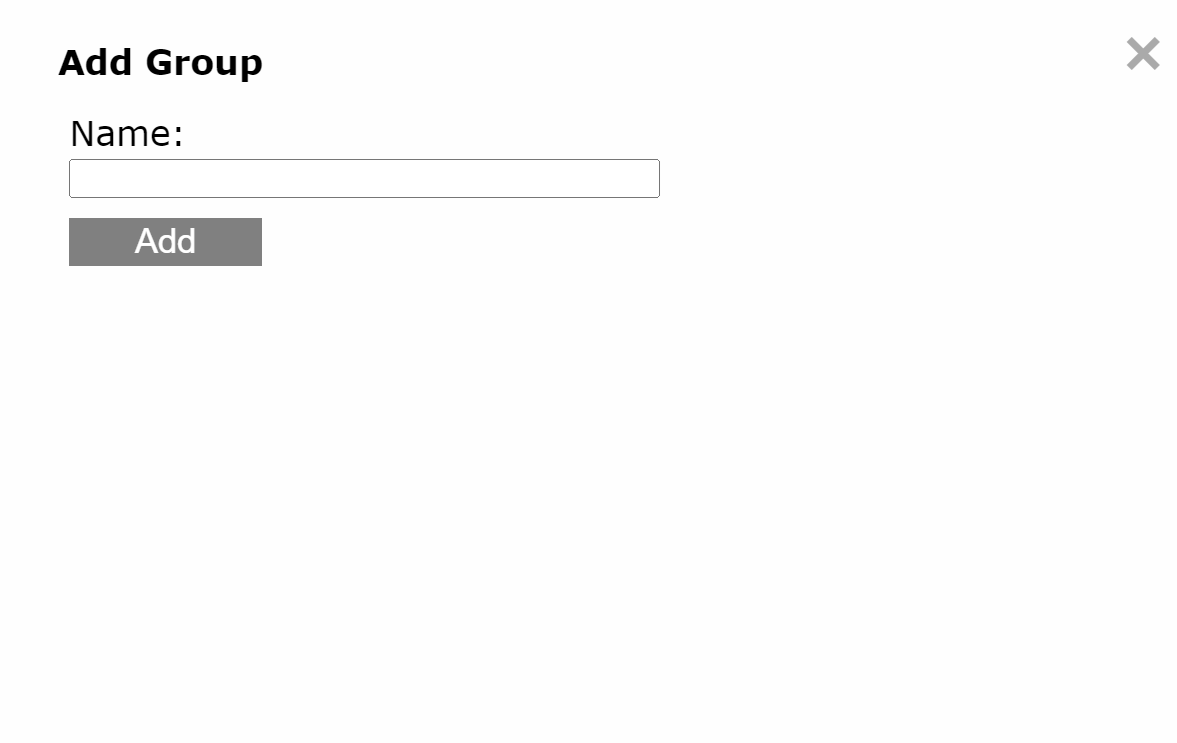Click Add below the name field
The height and width of the screenshot is (743, 1177).
click(165, 242)
